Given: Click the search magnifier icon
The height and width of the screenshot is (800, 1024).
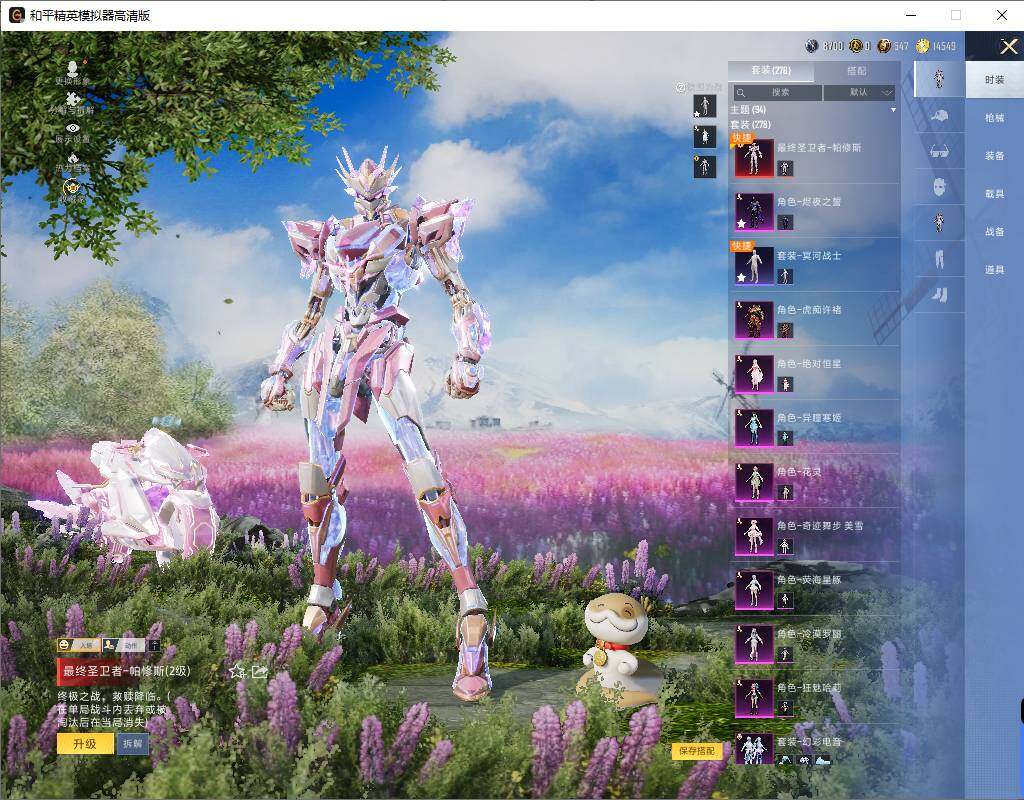Looking at the screenshot, I should click(741, 93).
